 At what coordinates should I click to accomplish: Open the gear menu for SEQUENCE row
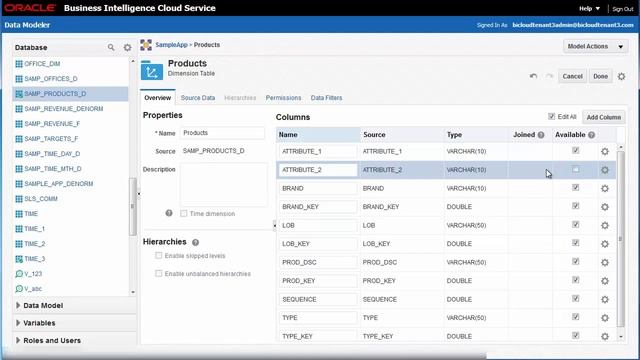[x=605, y=300]
